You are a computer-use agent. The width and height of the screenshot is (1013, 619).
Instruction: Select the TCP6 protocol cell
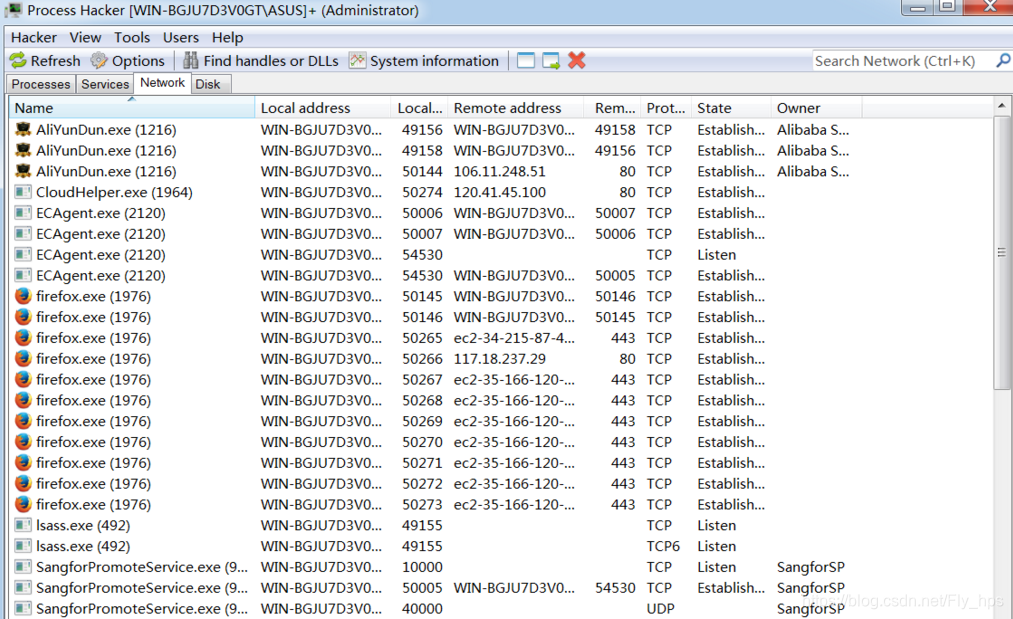click(663, 546)
